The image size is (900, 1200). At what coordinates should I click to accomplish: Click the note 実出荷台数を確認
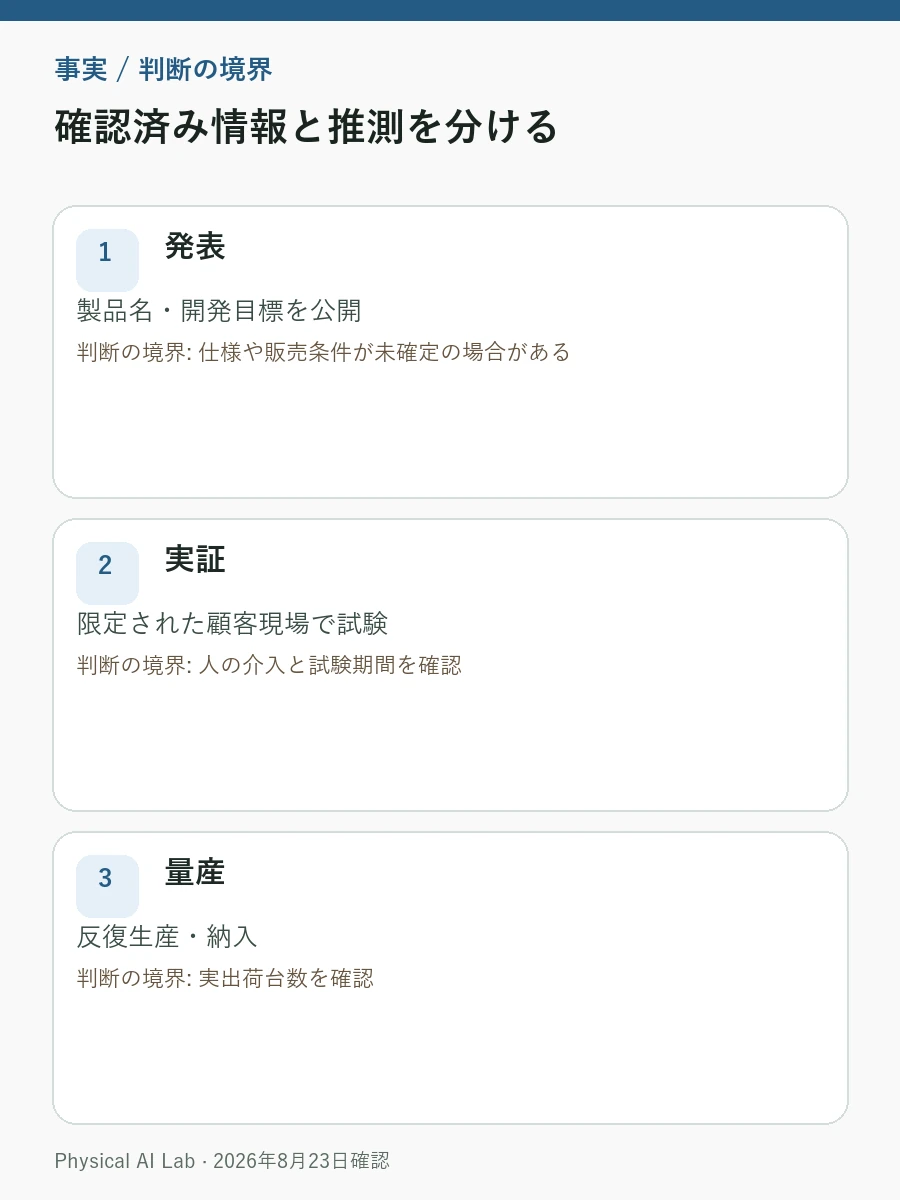[225, 978]
